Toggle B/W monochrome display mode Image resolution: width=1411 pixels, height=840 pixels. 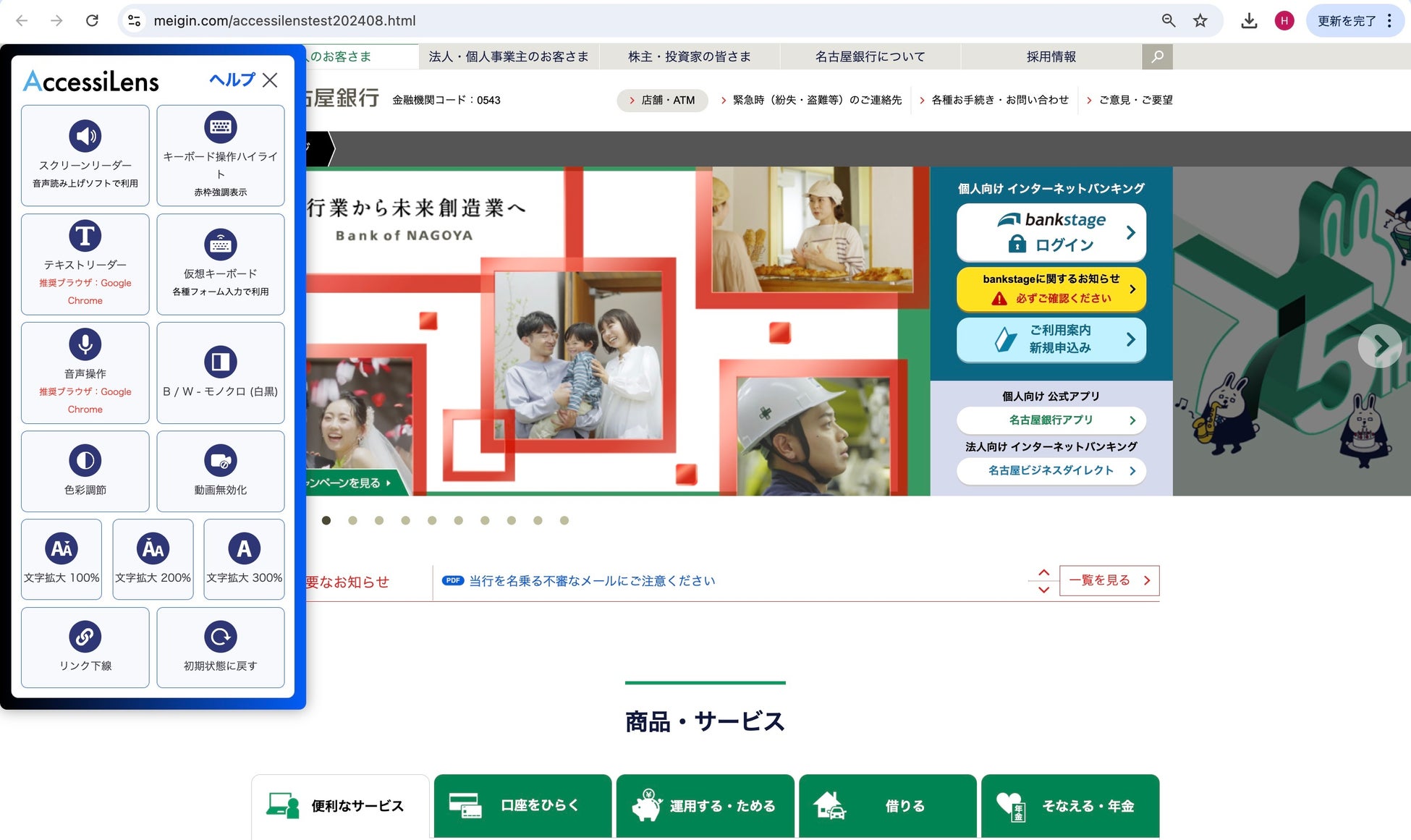[x=220, y=372]
